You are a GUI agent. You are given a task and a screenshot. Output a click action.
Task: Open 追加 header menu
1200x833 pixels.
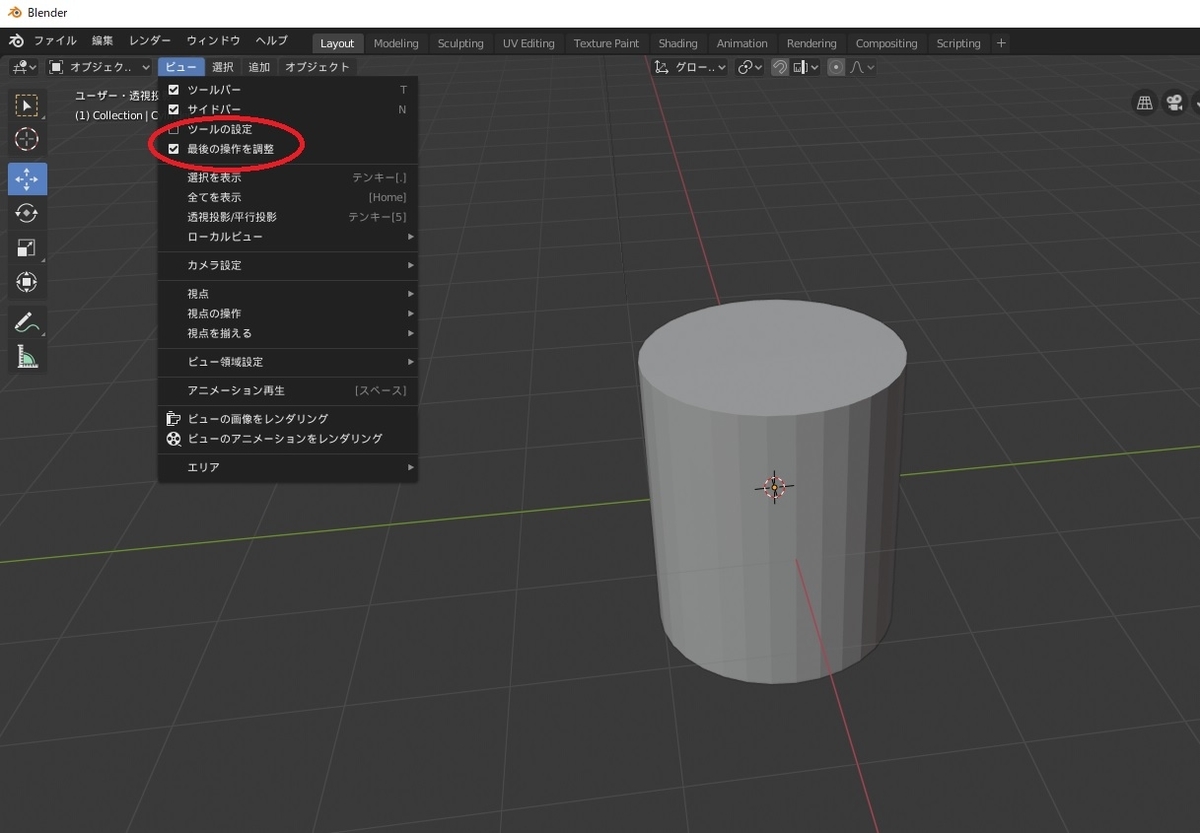[x=259, y=67]
